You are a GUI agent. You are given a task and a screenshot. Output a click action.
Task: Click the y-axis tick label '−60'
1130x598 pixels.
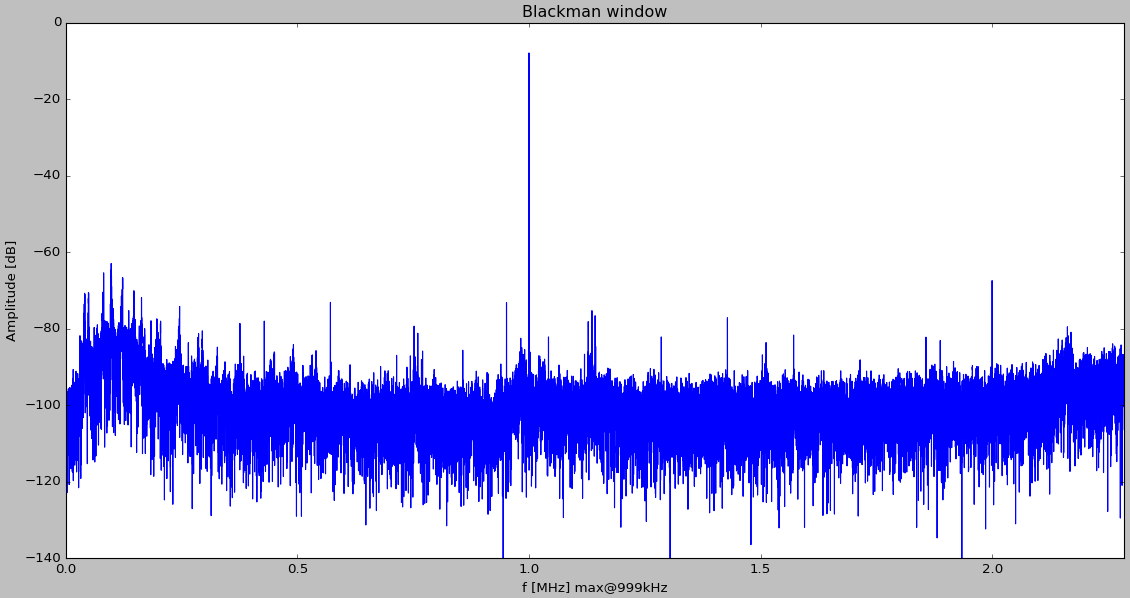tap(48, 252)
